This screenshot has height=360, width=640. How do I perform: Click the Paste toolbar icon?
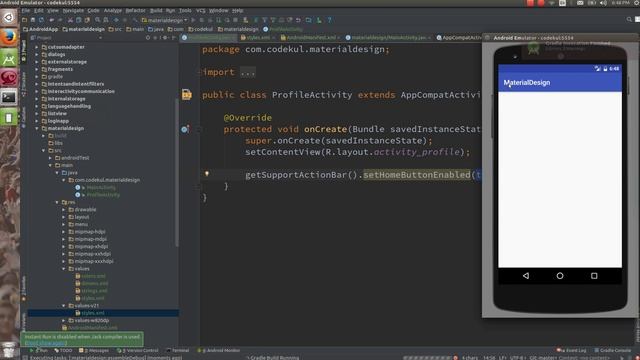point(87,20)
